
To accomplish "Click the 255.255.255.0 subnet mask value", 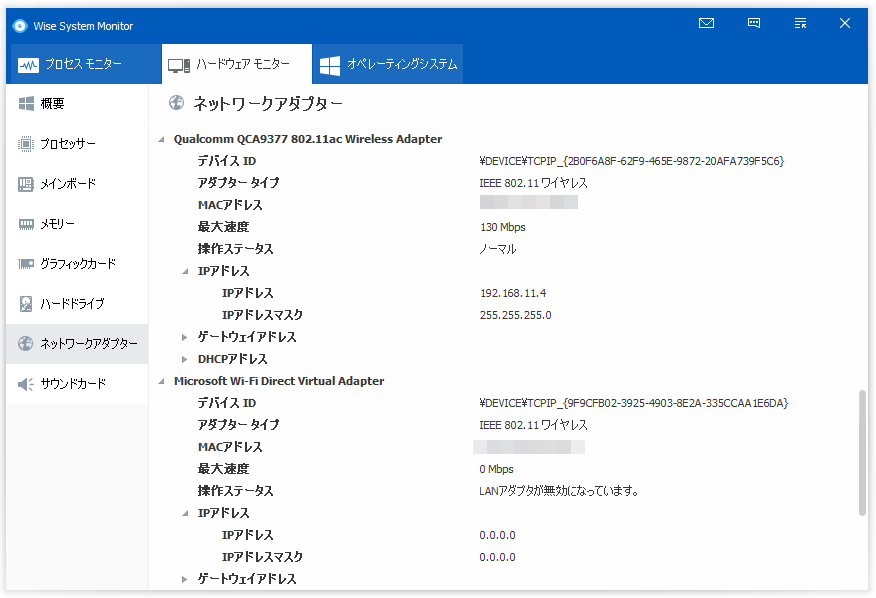I will (515, 315).
